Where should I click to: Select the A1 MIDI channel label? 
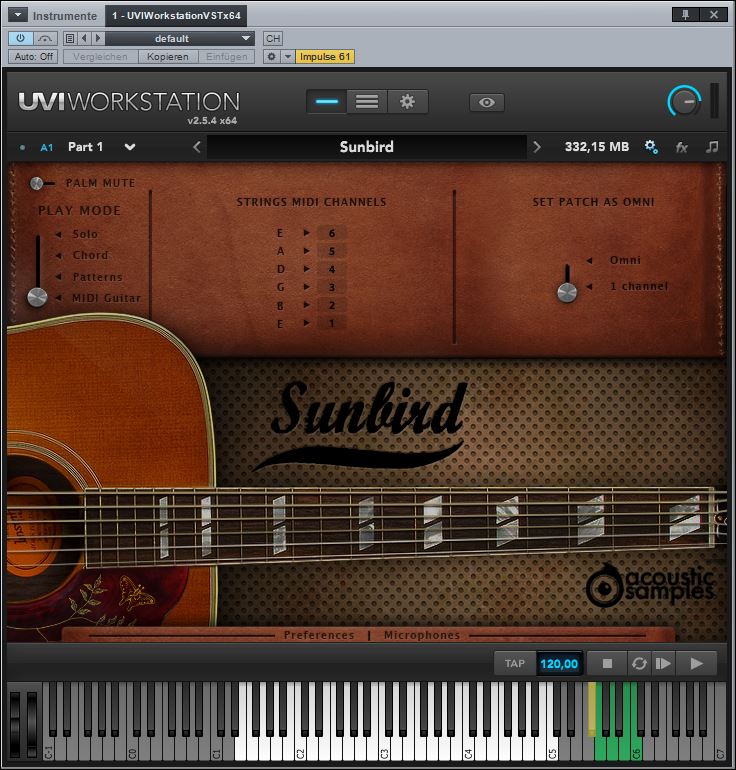tap(47, 147)
